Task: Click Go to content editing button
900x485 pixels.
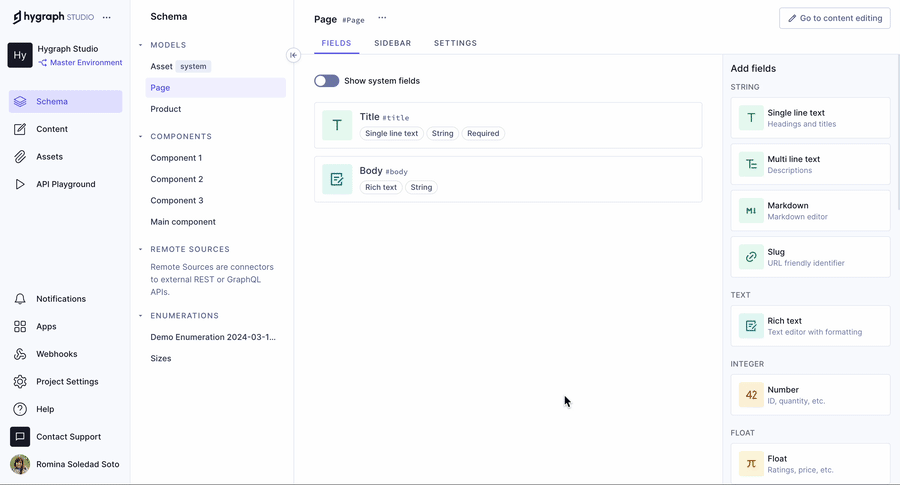Action: (834, 18)
